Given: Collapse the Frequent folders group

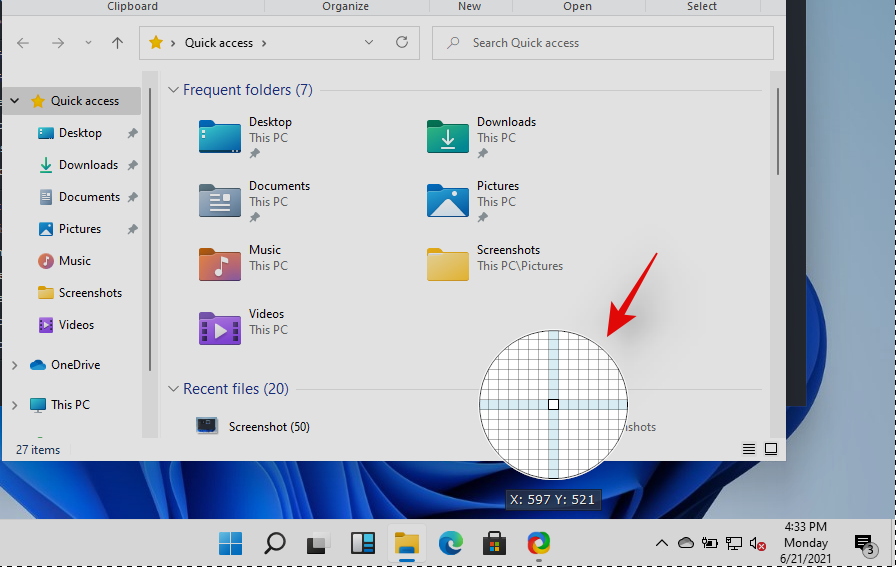Looking at the screenshot, I should tap(173, 90).
